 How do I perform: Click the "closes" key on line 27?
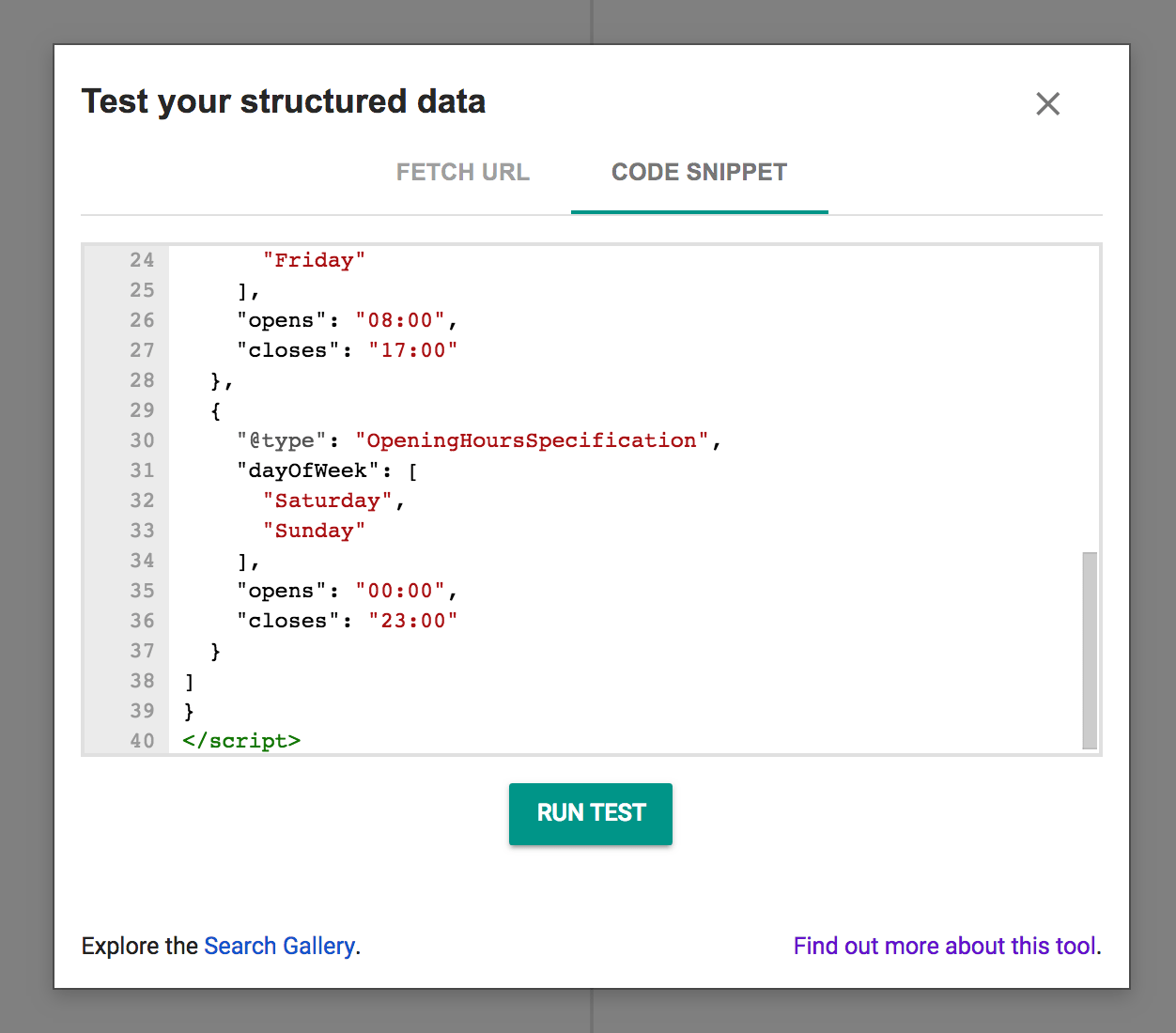(287, 350)
